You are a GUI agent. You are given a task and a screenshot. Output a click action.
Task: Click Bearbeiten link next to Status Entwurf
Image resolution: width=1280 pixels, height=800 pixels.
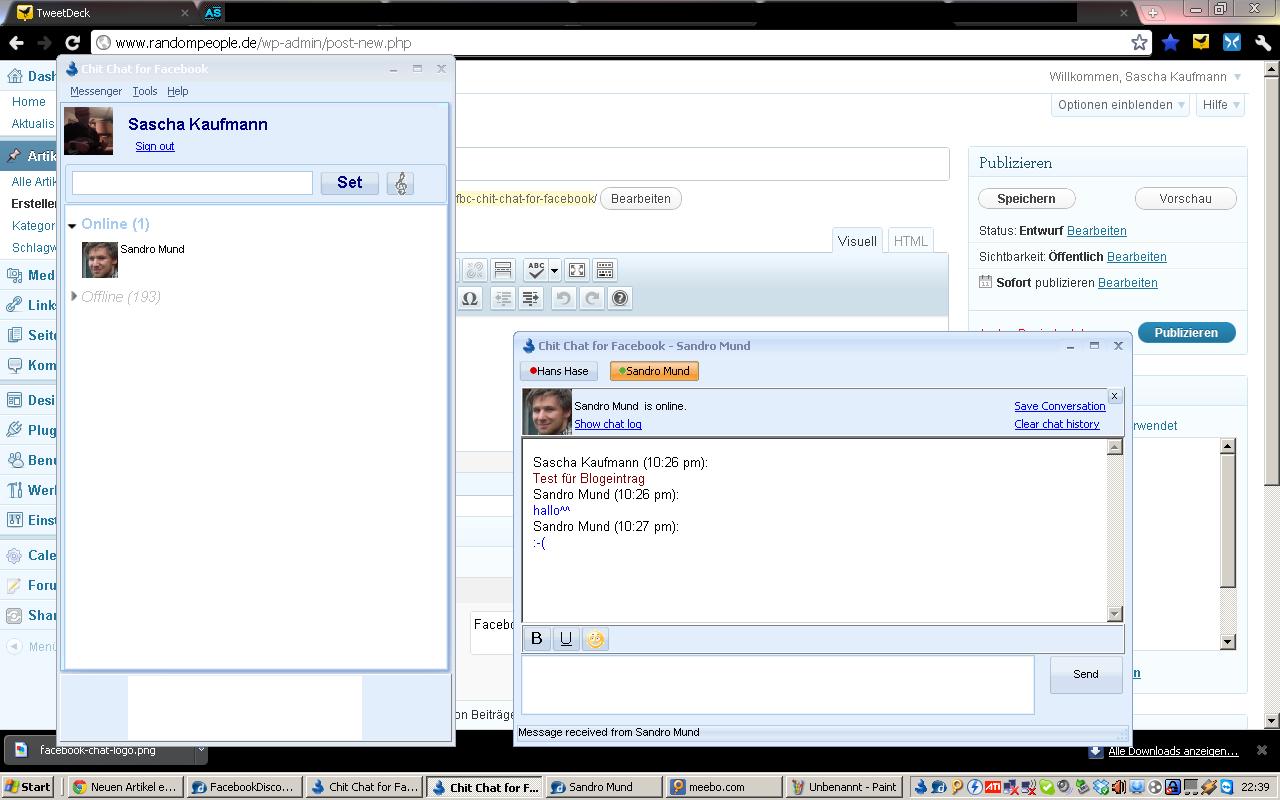(x=1097, y=231)
